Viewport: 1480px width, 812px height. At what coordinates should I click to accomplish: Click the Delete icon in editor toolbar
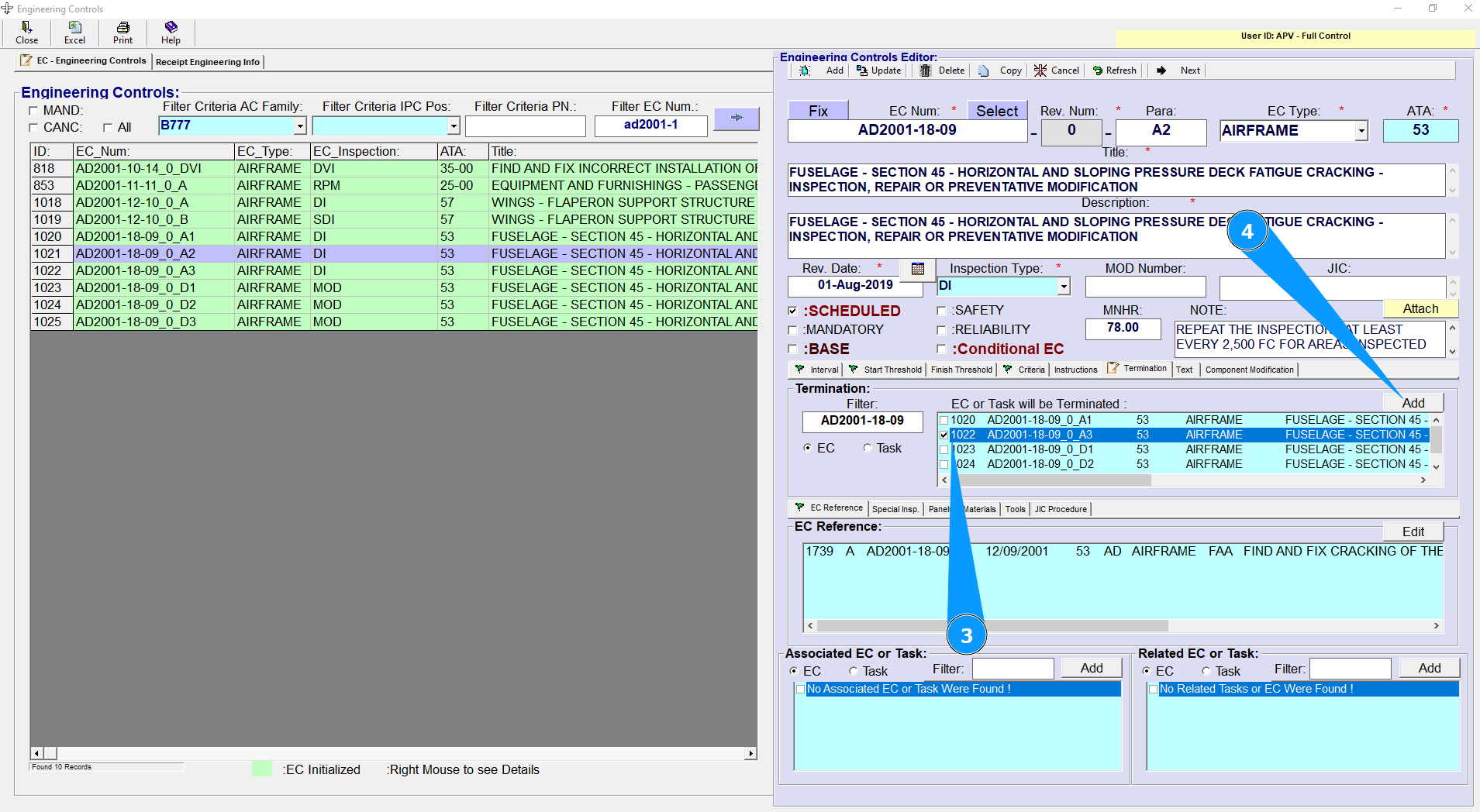[926, 71]
